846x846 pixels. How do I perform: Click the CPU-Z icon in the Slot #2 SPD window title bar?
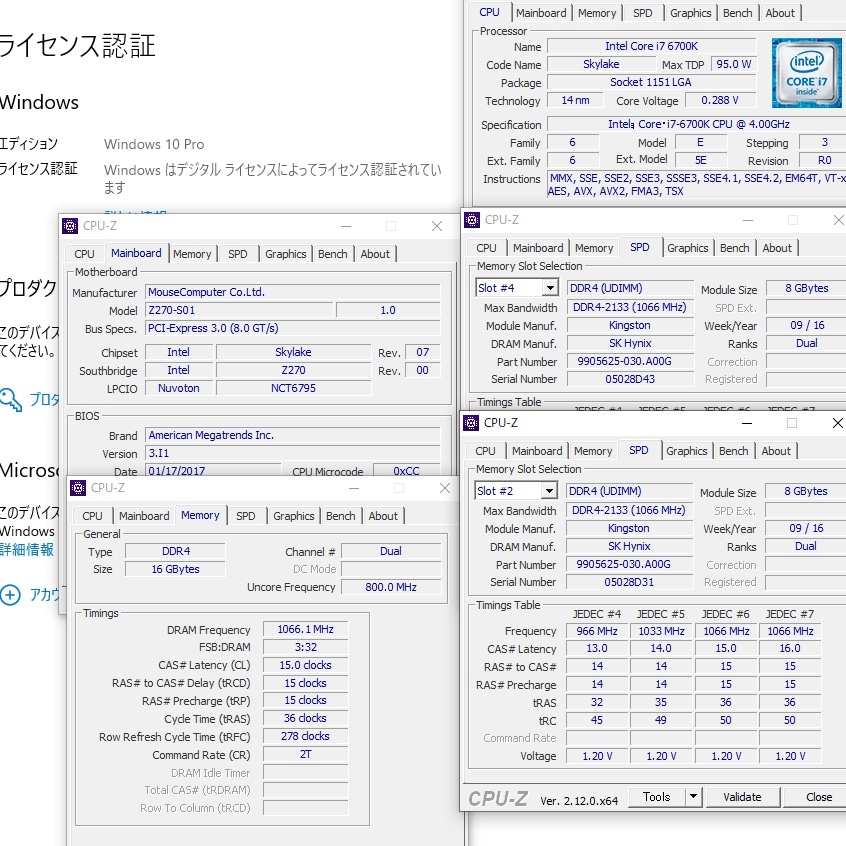(471, 423)
